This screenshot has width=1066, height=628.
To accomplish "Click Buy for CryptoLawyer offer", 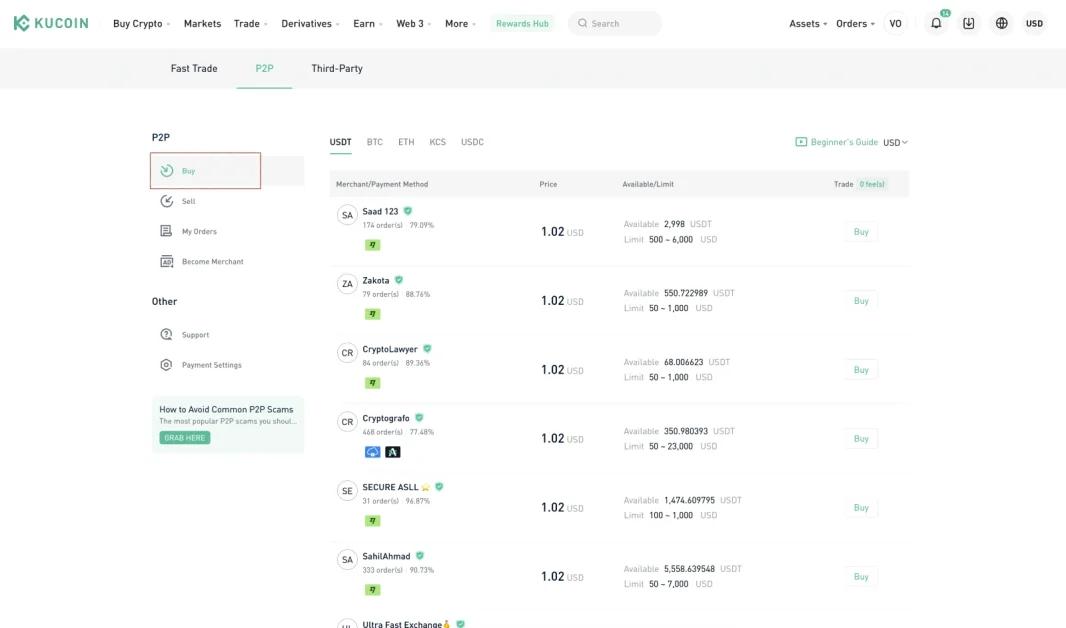I will [861, 370].
